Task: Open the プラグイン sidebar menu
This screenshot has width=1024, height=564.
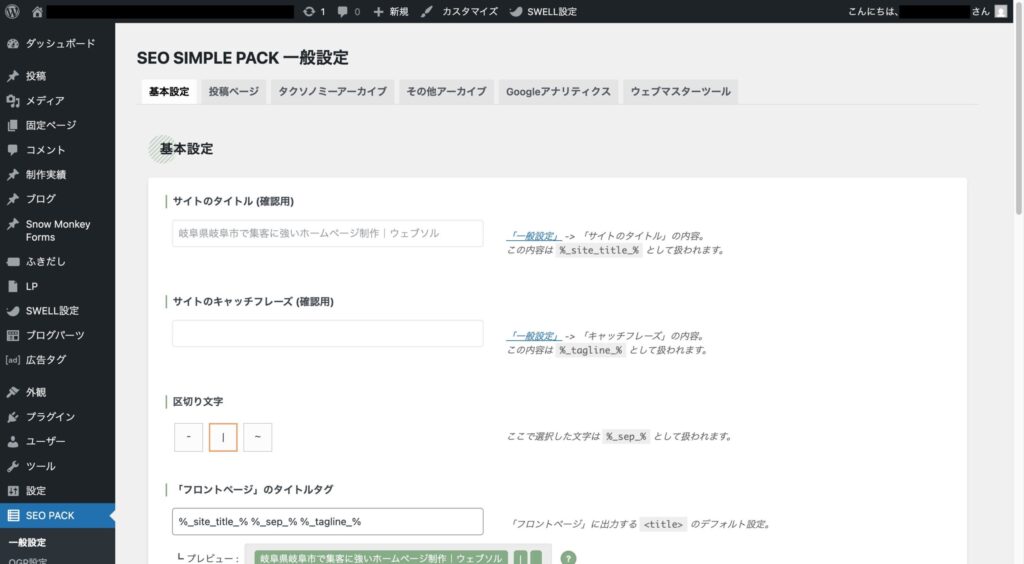Action: coord(50,417)
